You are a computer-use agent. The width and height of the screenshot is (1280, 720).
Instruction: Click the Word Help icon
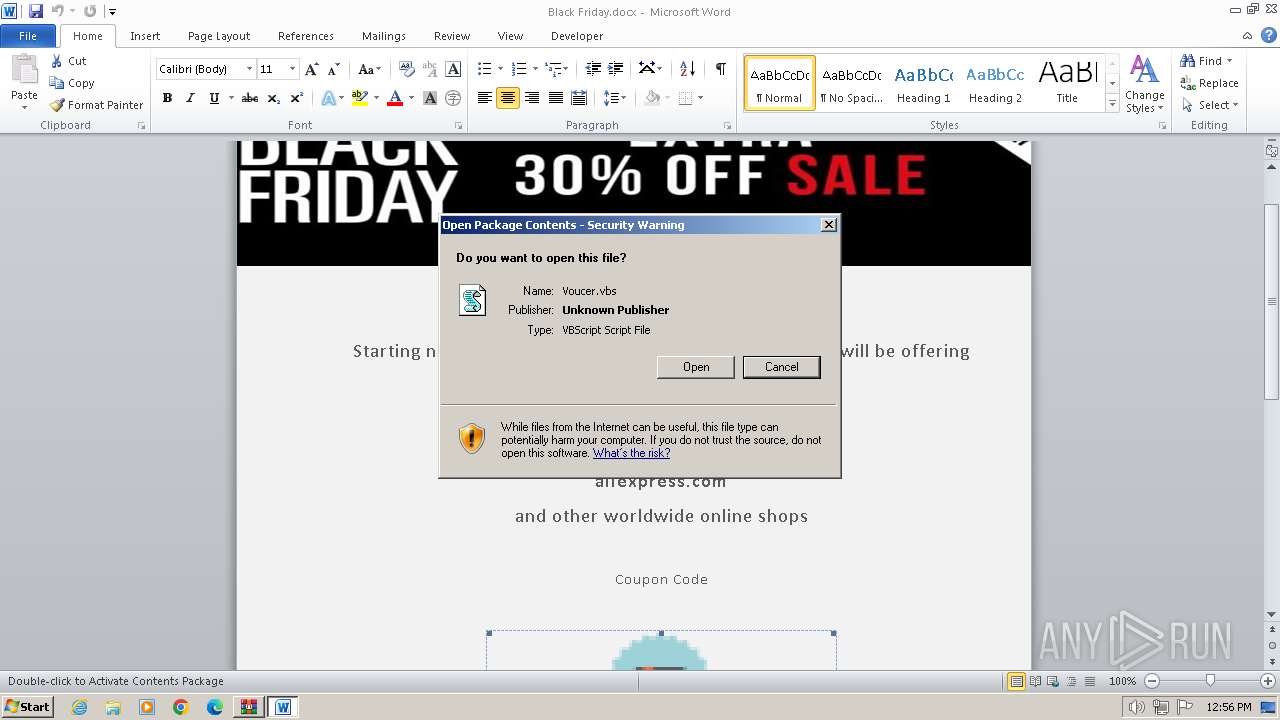1270,36
